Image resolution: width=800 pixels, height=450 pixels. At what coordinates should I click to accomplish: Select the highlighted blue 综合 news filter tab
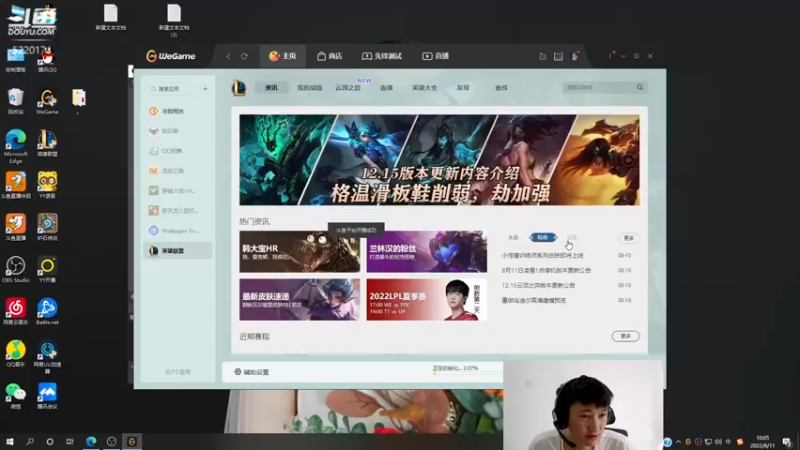pos(543,237)
